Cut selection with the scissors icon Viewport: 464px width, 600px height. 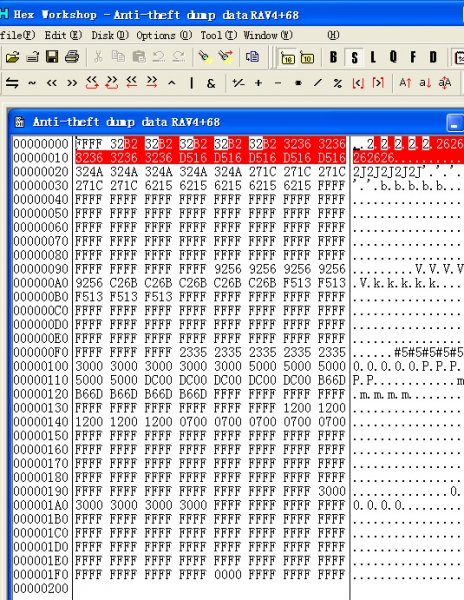[98, 57]
